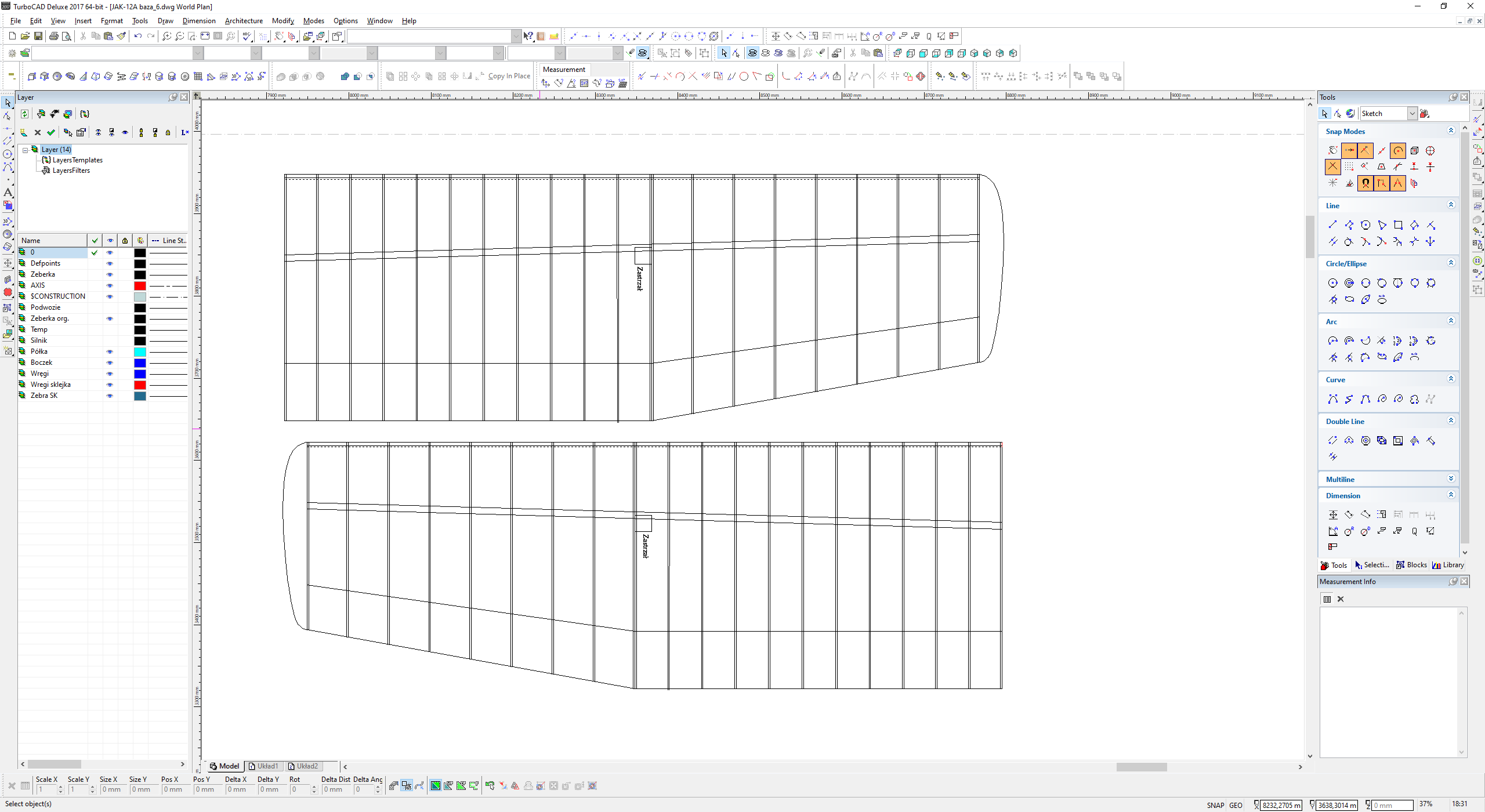This screenshot has height=812, width=1485.
Task: Click the Save icon in the toolbar
Action: pyautogui.click(x=38, y=36)
